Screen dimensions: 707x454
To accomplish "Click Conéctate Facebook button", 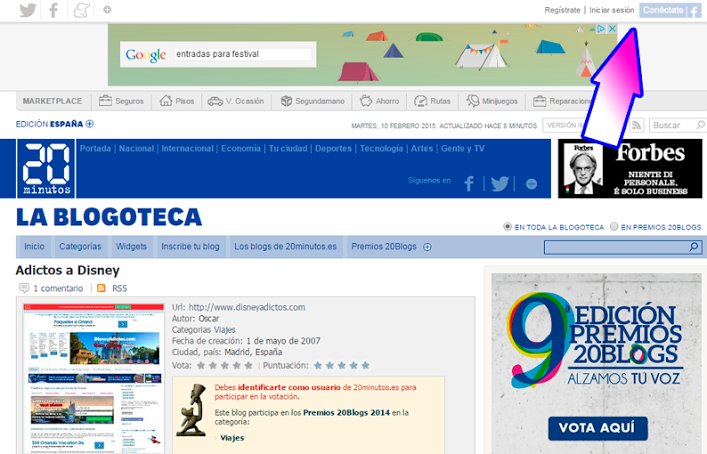I will tap(670, 10).
